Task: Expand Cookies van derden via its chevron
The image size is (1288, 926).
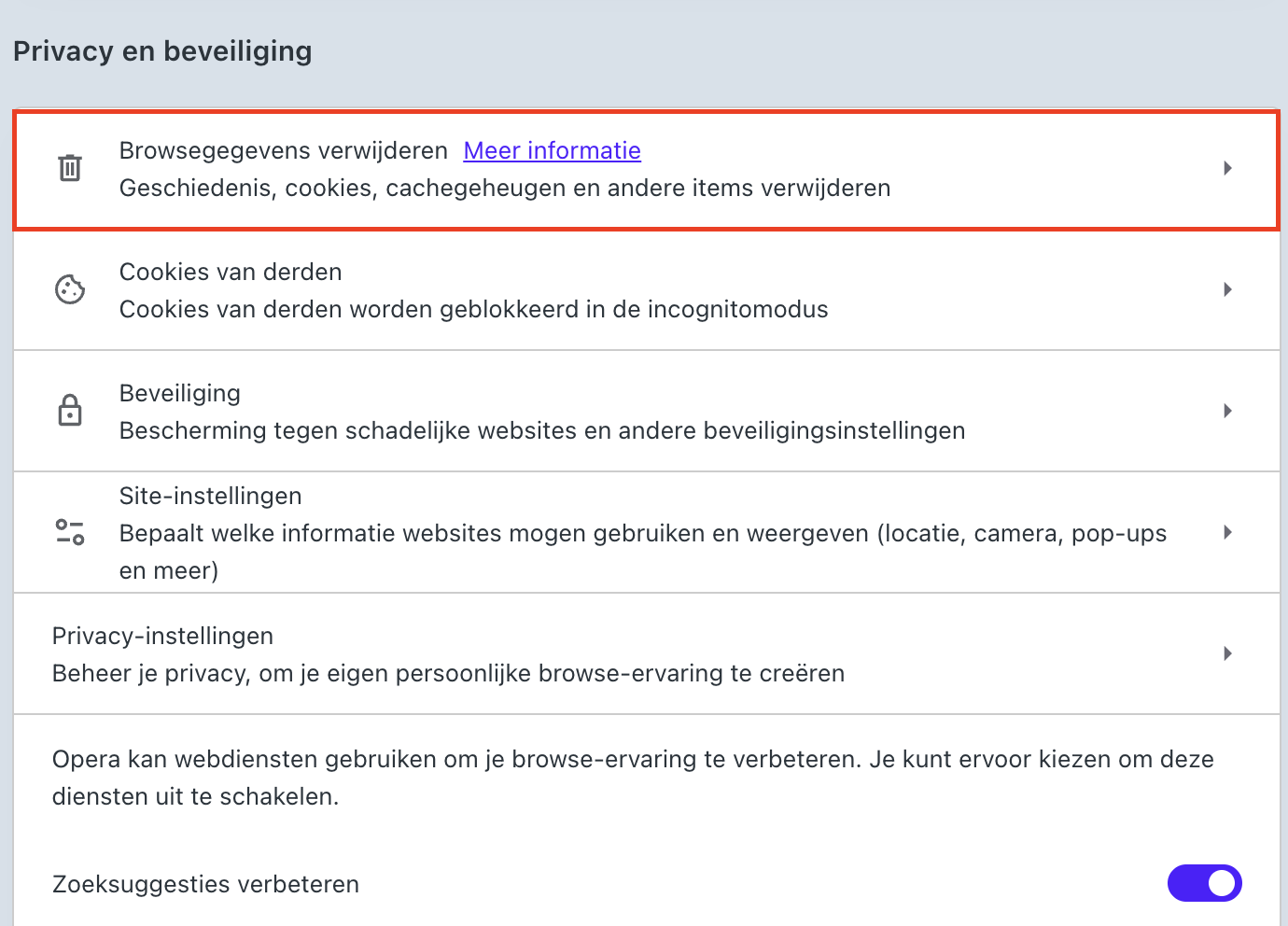Action: pyautogui.click(x=1228, y=289)
